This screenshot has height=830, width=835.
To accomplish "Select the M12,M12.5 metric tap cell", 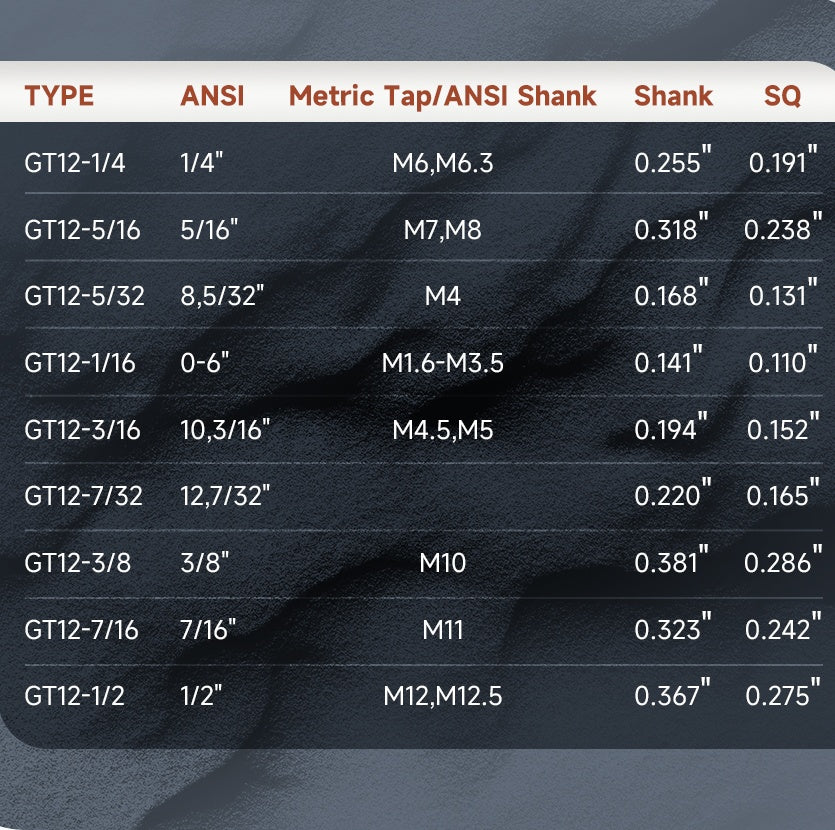I will pyautogui.click(x=442, y=696).
